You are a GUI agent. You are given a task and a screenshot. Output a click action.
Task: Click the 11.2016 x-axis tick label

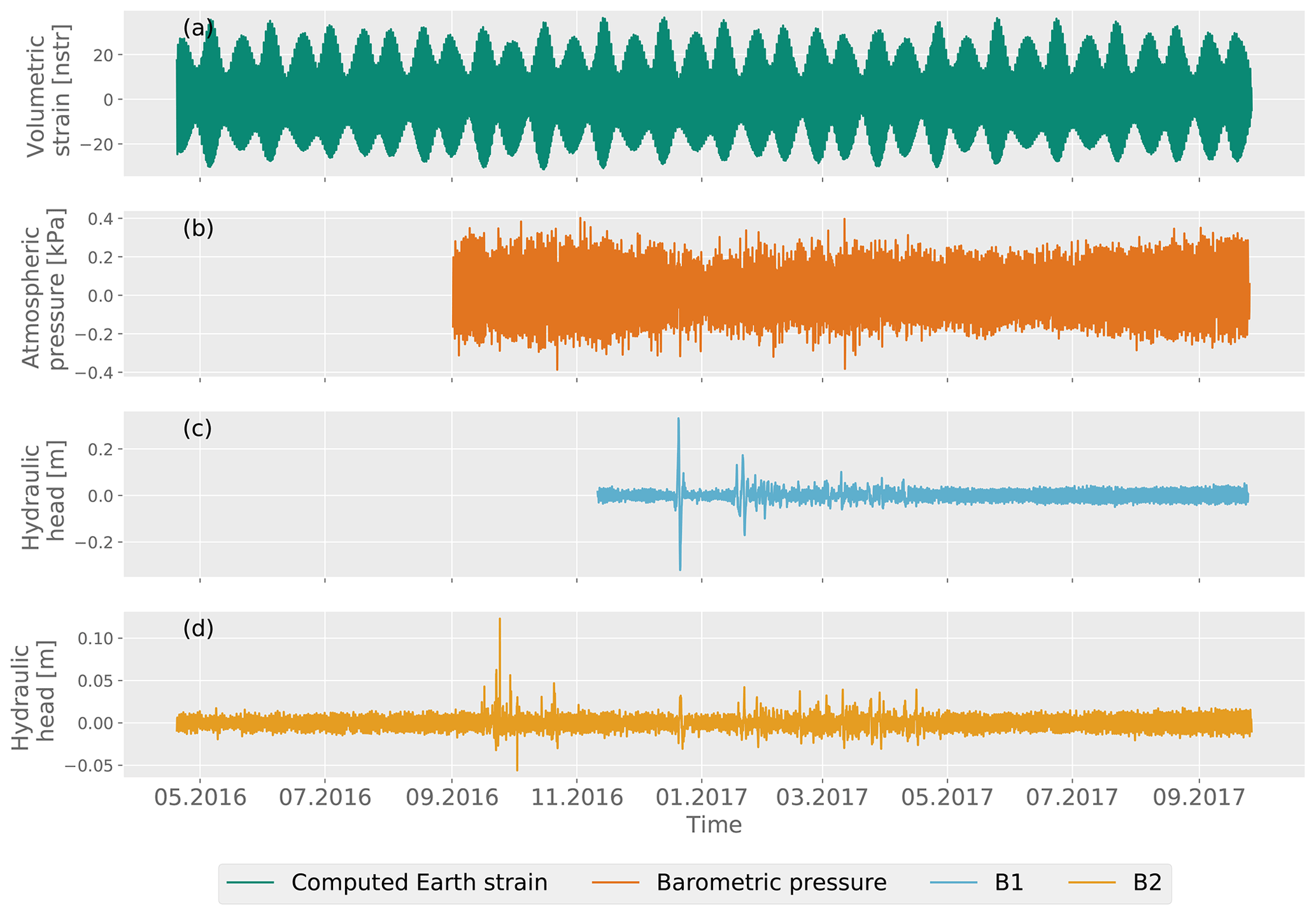(577, 798)
